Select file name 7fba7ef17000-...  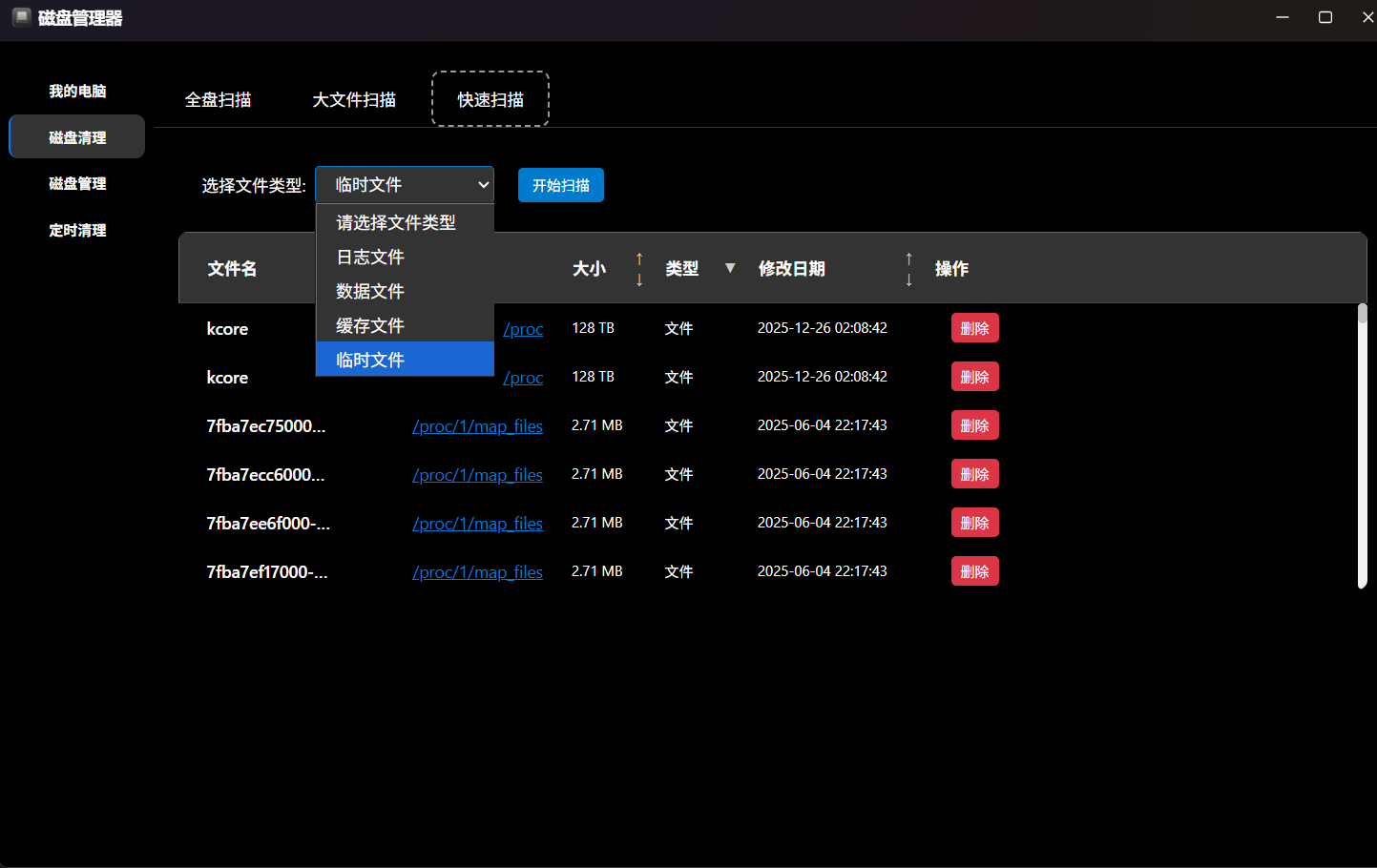(x=267, y=572)
